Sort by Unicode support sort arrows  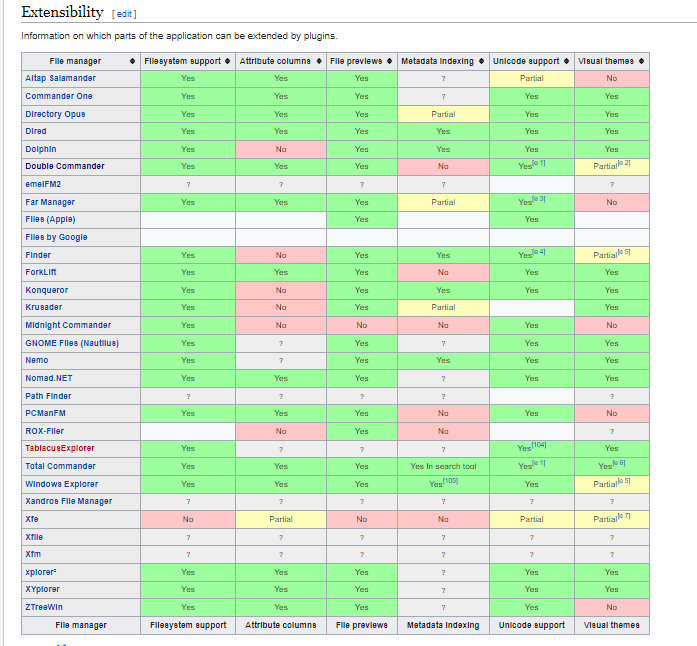click(566, 61)
